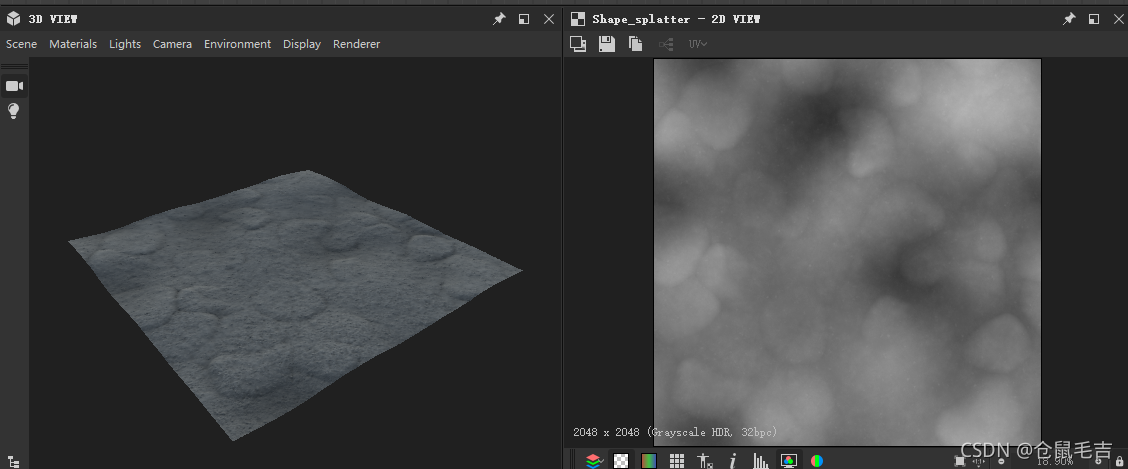Open the Lights menu
1128x469 pixels.
pos(125,44)
